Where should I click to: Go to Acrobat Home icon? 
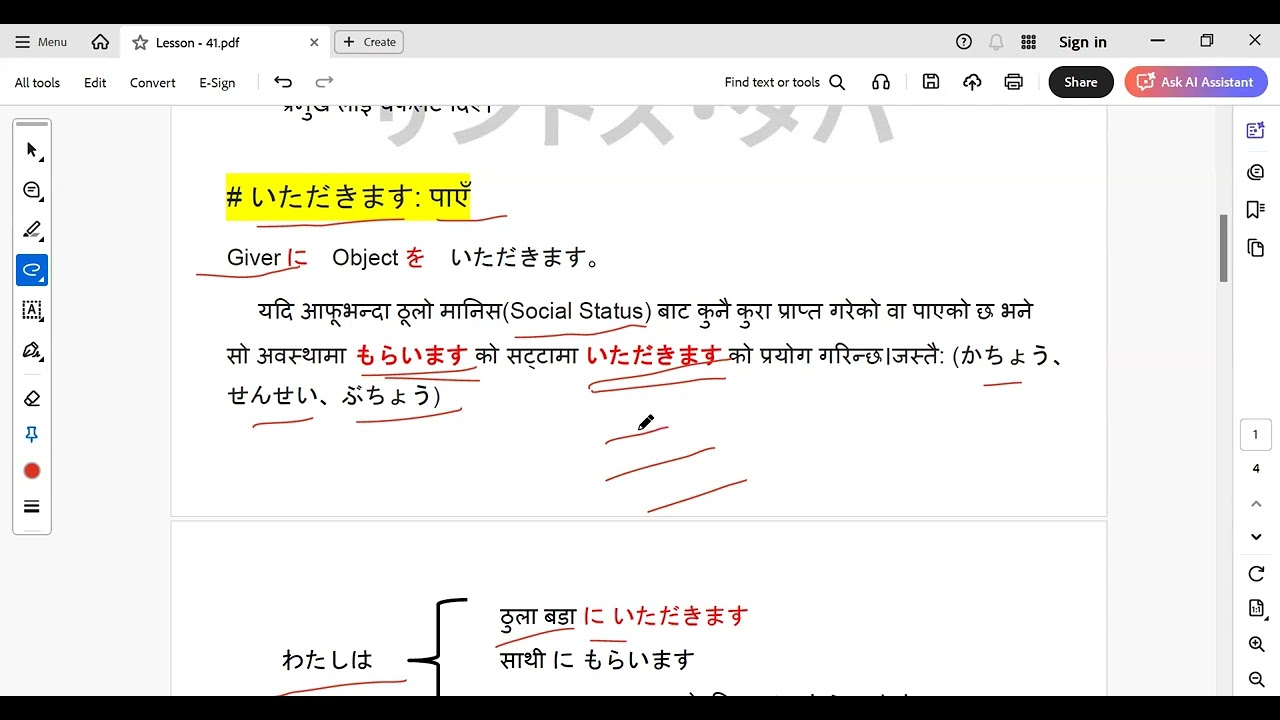pyautogui.click(x=100, y=42)
